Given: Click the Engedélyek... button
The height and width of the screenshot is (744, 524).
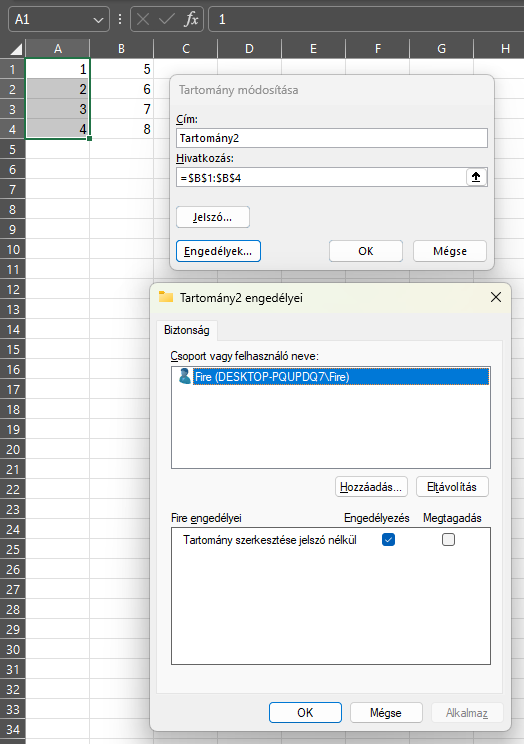Looking at the screenshot, I should pyautogui.click(x=218, y=251).
